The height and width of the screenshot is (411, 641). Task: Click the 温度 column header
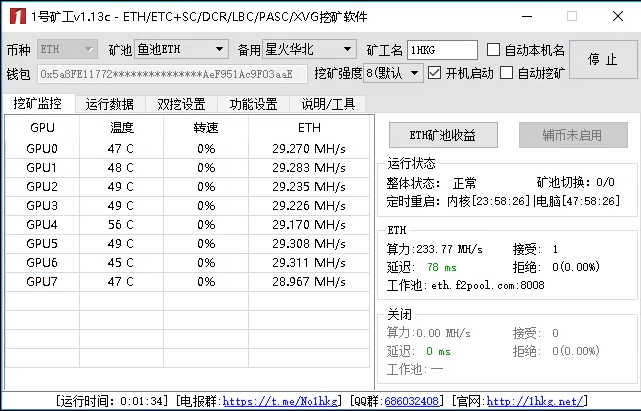[x=122, y=128]
